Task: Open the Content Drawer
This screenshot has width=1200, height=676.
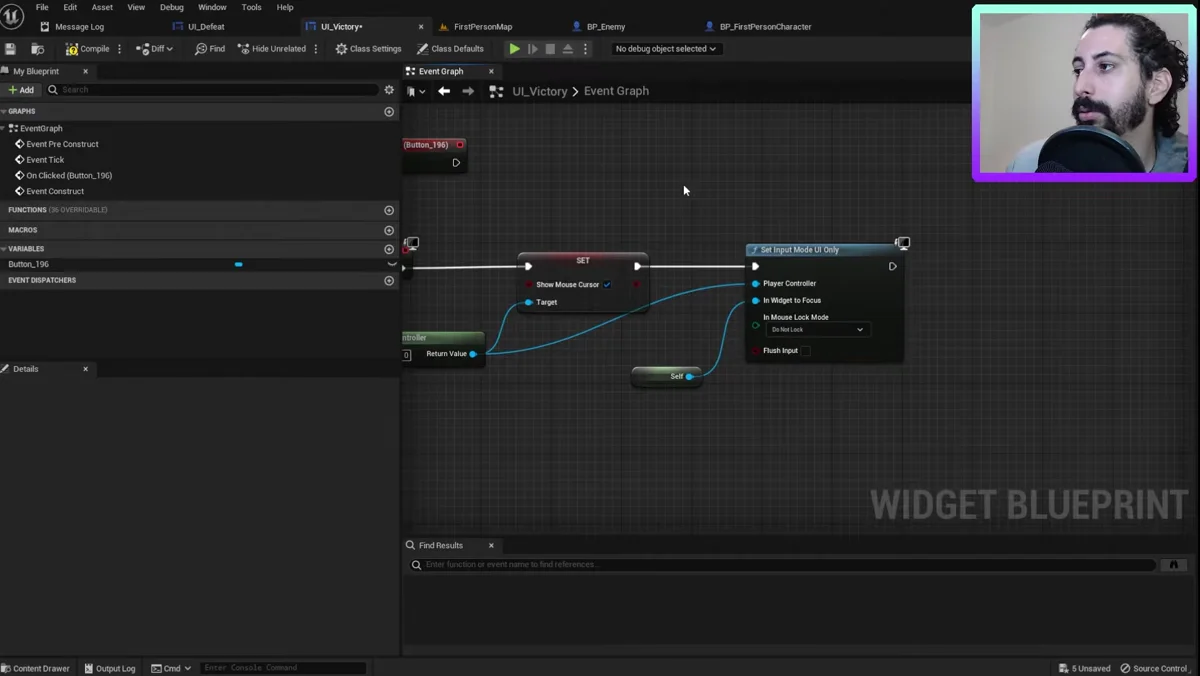Action: [36, 668]
